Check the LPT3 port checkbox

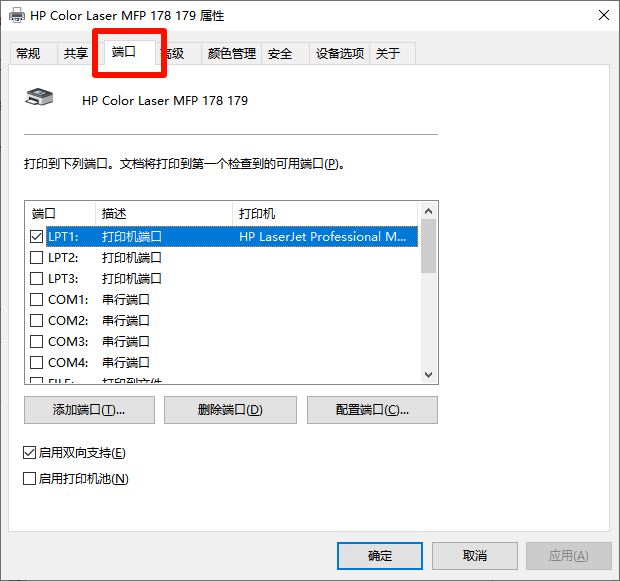36,278
